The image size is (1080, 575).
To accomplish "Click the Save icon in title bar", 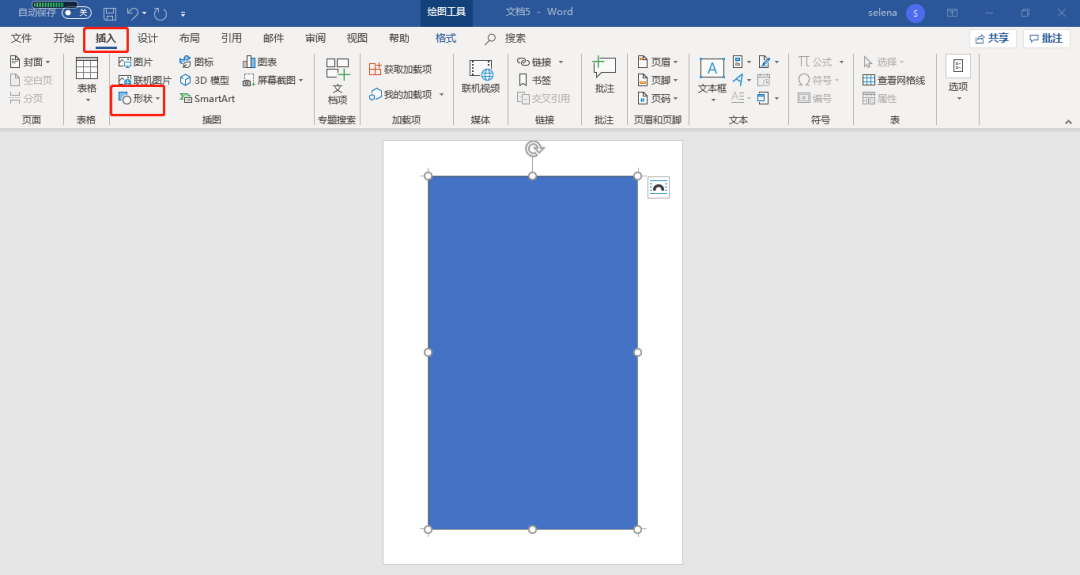I will point(110,13).
